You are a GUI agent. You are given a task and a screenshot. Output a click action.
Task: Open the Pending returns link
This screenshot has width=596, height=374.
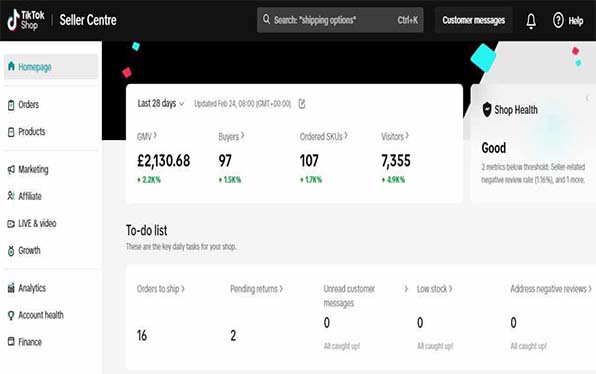pyautogui.click(x=257, y=289)
